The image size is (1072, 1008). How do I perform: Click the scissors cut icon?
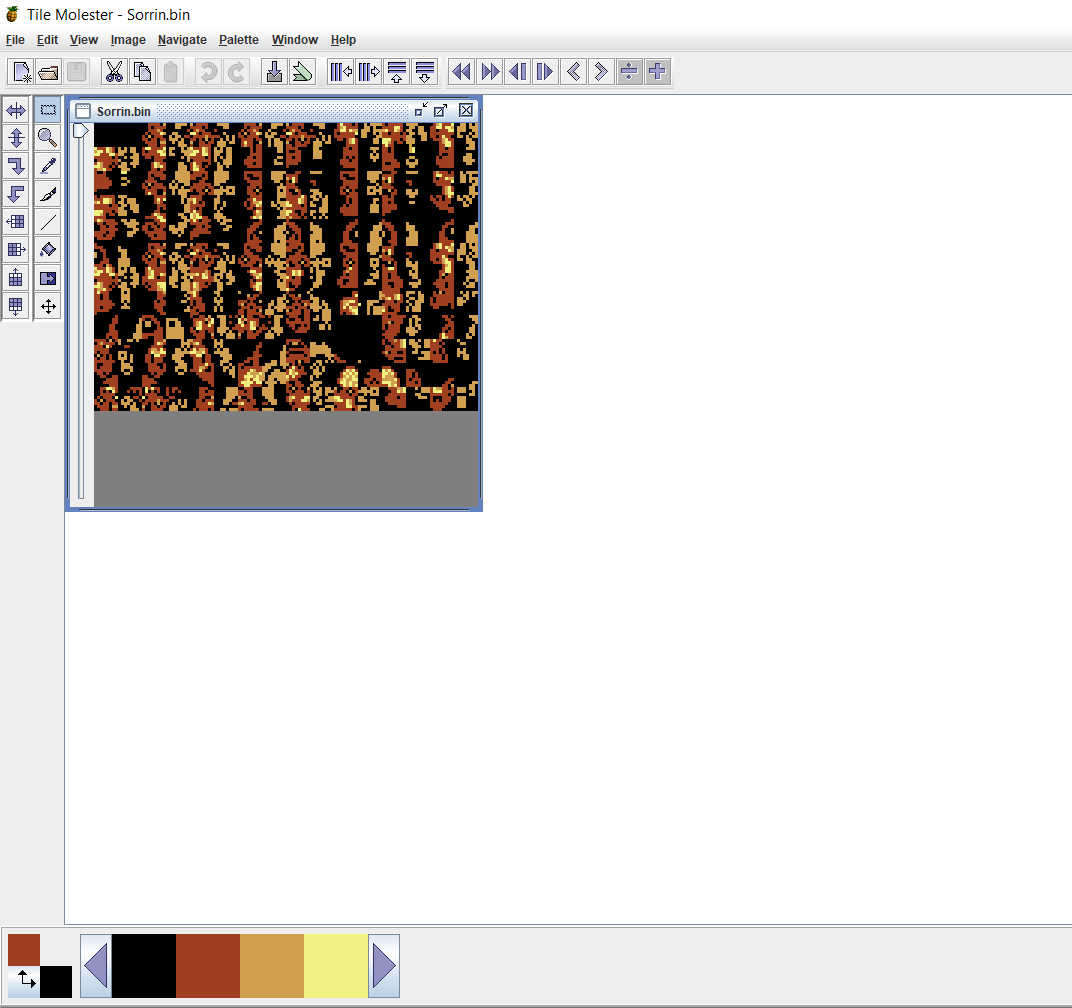click(114, 72)
